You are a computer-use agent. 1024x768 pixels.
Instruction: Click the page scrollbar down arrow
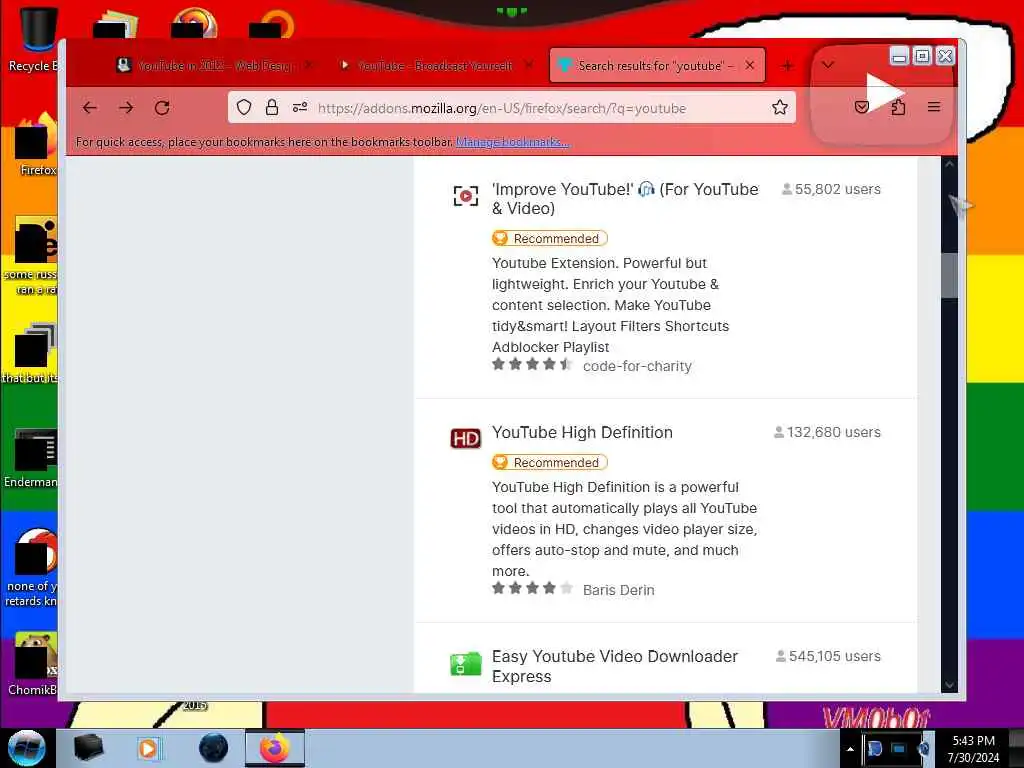pos(950,684)
